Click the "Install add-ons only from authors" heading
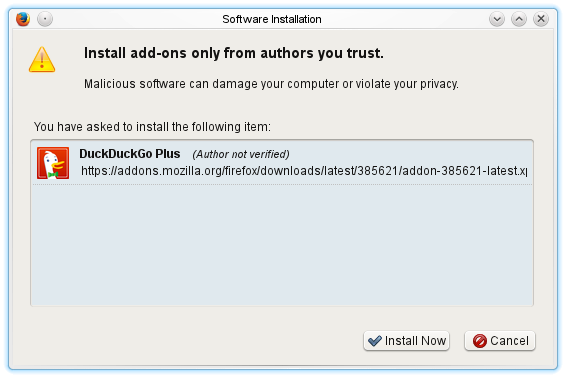The image size is (566, 378). click(x=234, y=53)
